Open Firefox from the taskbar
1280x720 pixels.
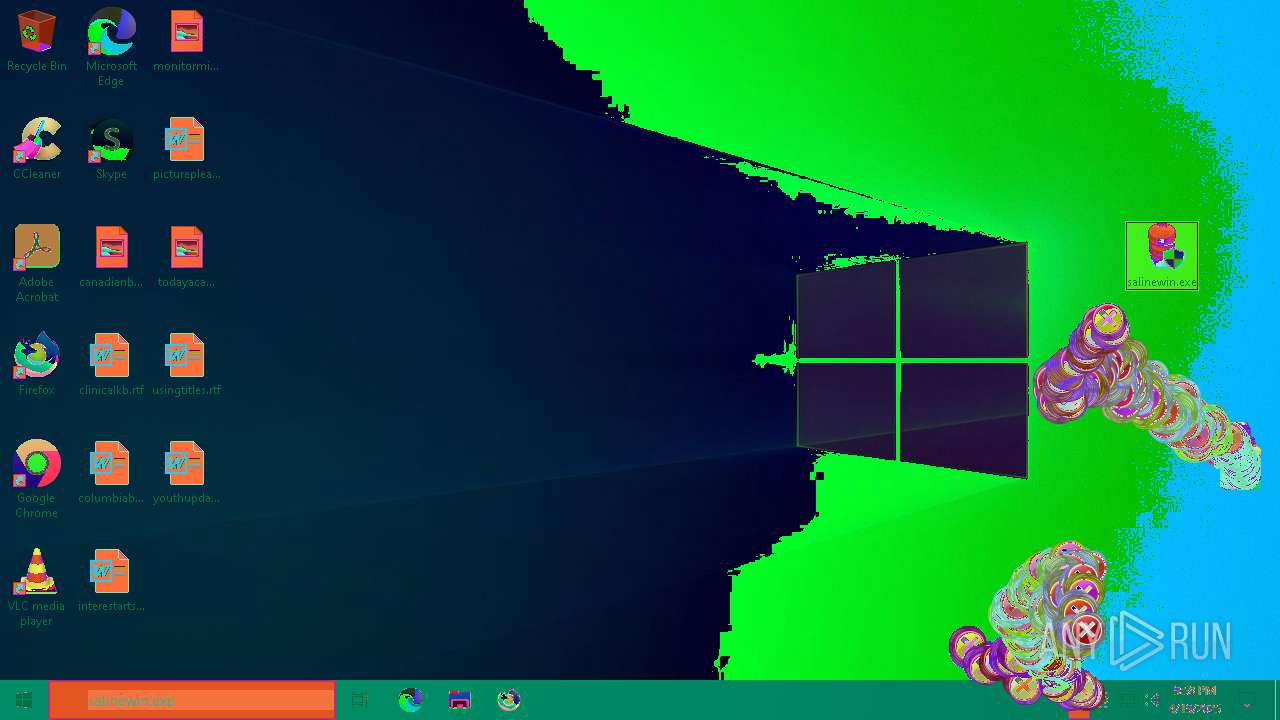click(x=509, y=700)
